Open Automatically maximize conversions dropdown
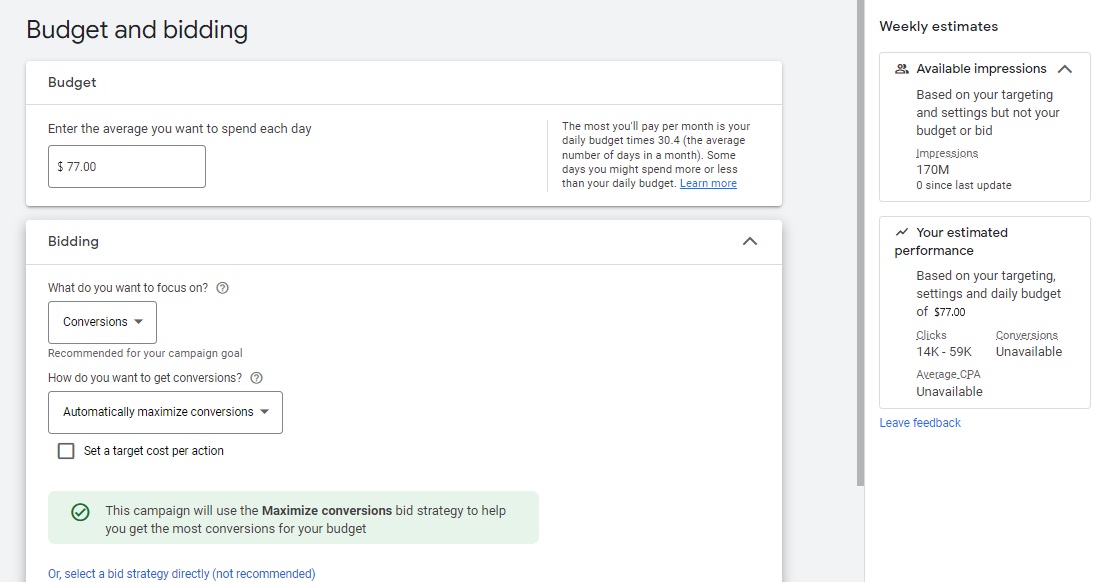 click(165, 412)
